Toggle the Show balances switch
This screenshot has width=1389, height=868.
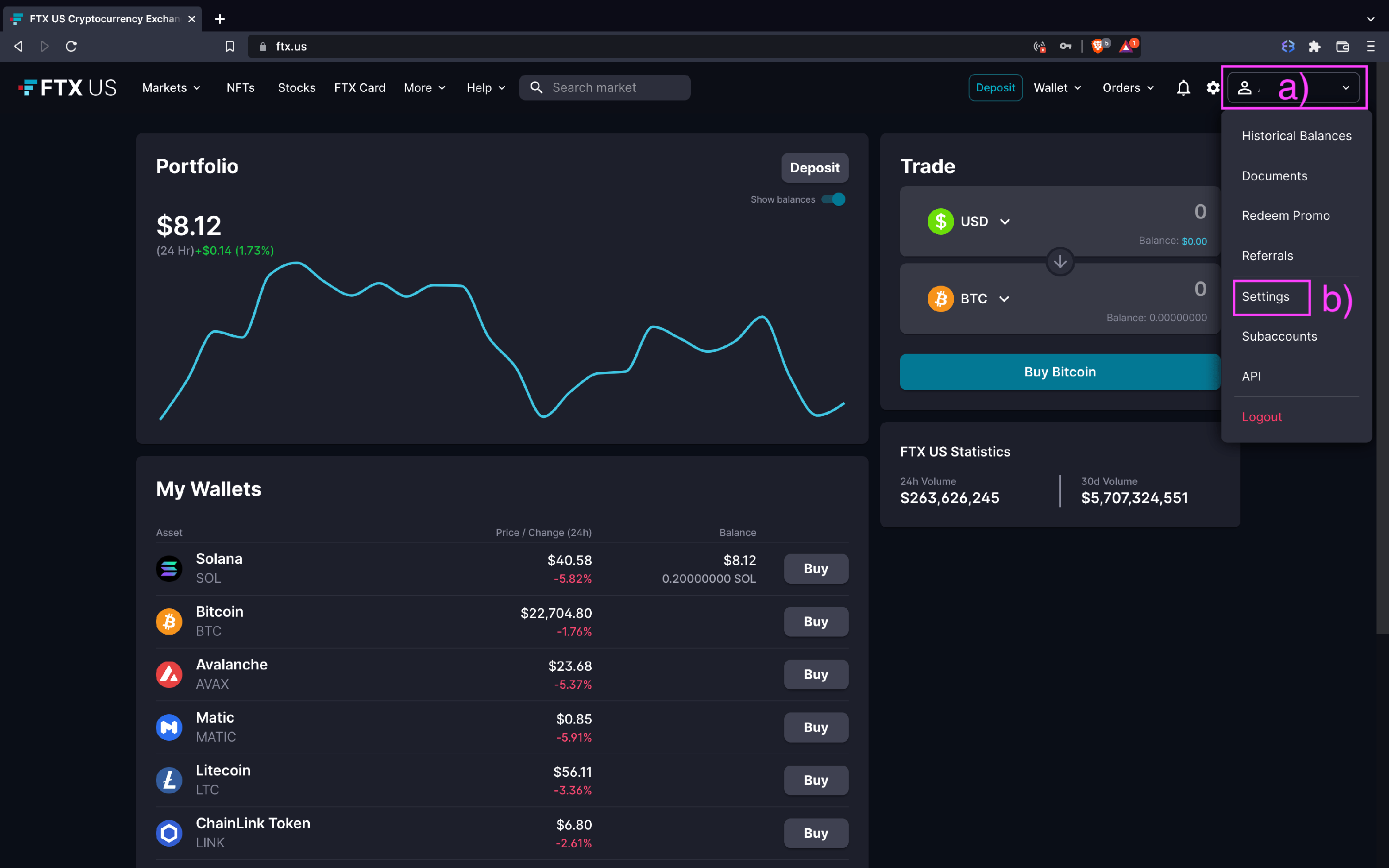click(x=833, y=199)
